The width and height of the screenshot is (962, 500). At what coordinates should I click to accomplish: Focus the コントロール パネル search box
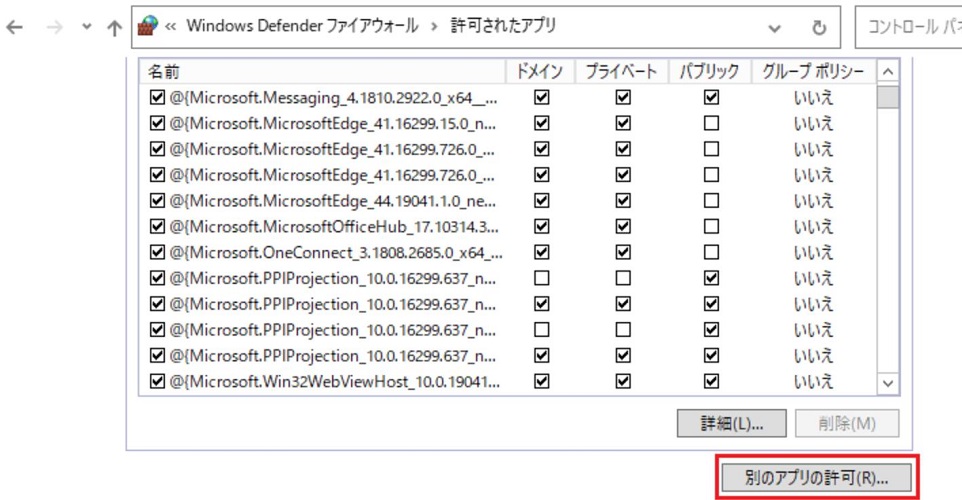(909, 27)
